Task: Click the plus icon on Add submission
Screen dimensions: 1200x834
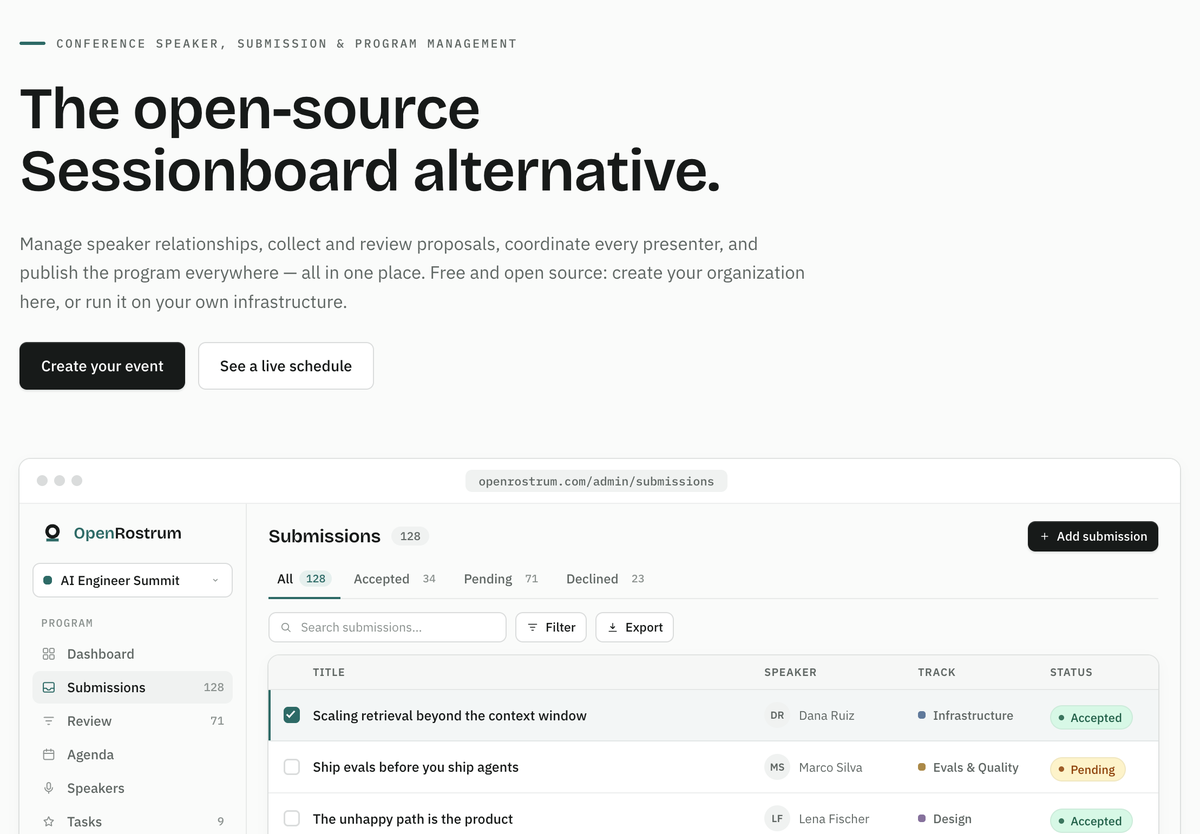Action: pyautogui.click(x=1045, y=537)
